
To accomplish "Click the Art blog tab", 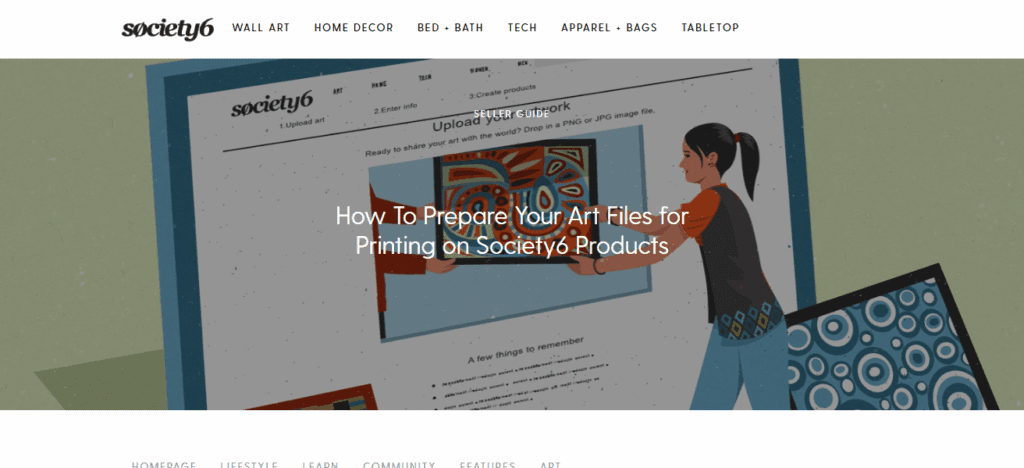I will [550, 465].
